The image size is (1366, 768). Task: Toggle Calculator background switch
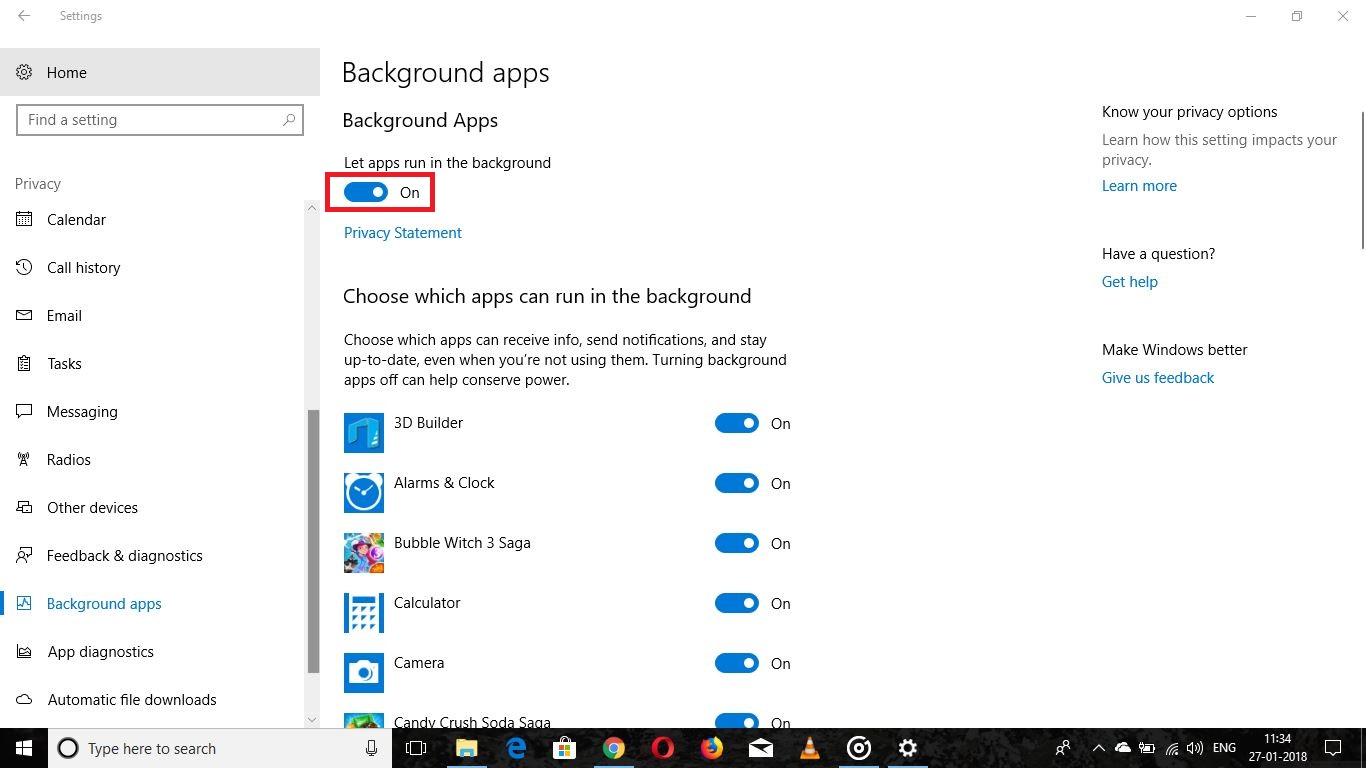coord(737,603)
